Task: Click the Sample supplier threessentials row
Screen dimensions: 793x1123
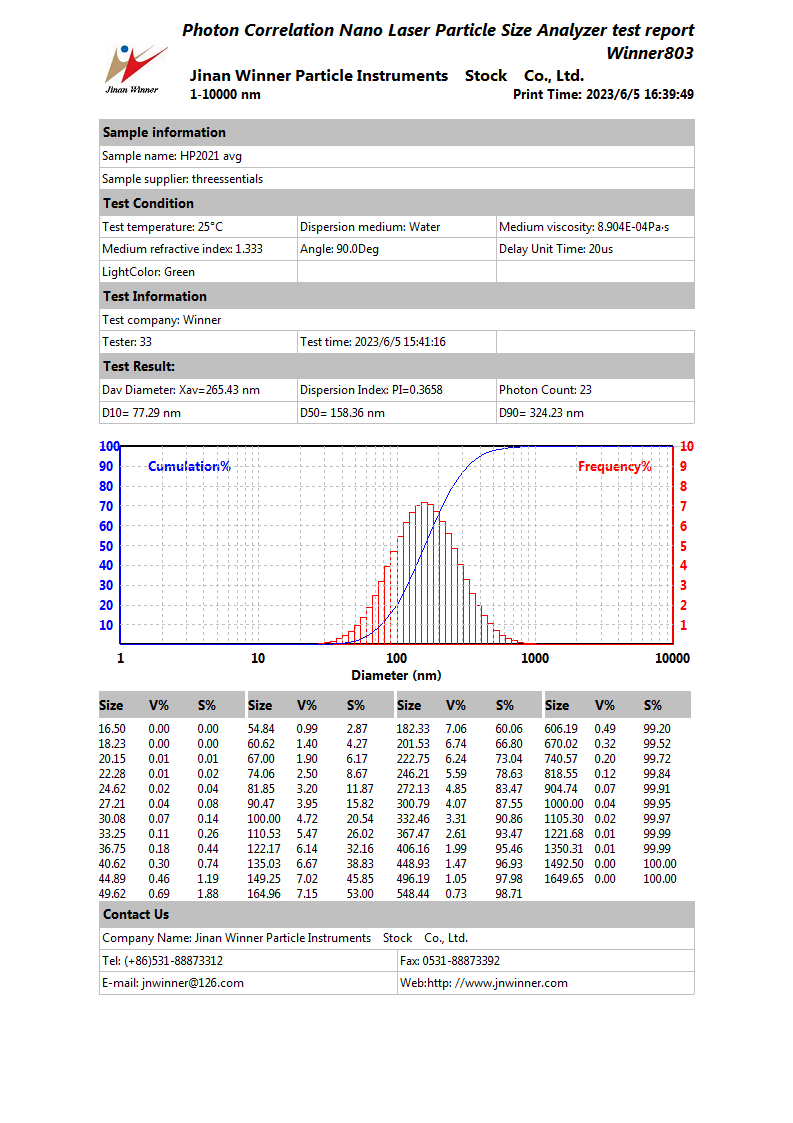Action: click(183, 179)
